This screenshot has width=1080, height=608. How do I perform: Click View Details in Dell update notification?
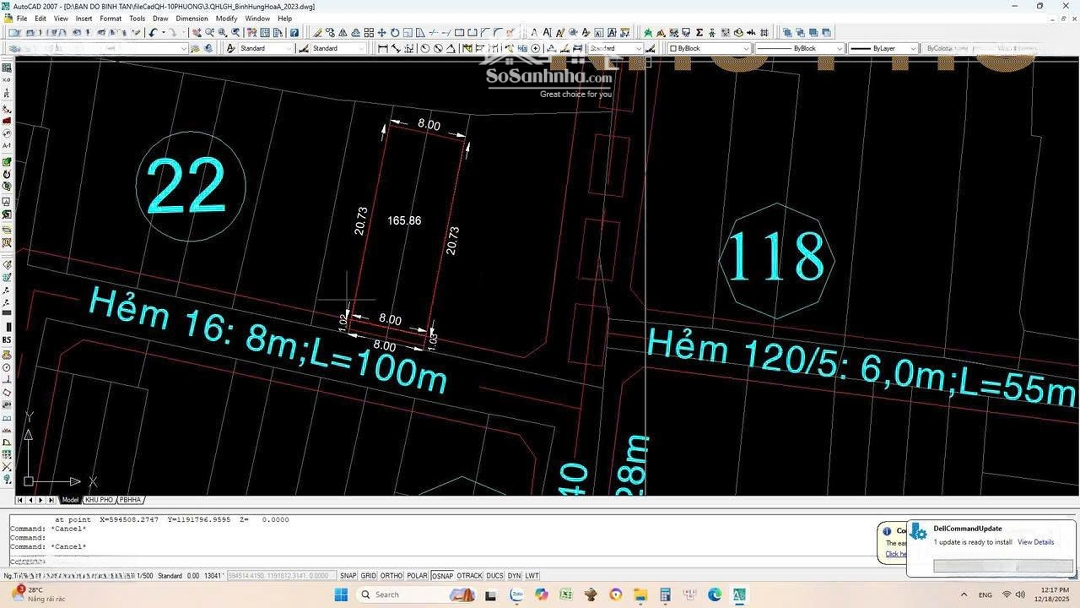pos(1035,542)
